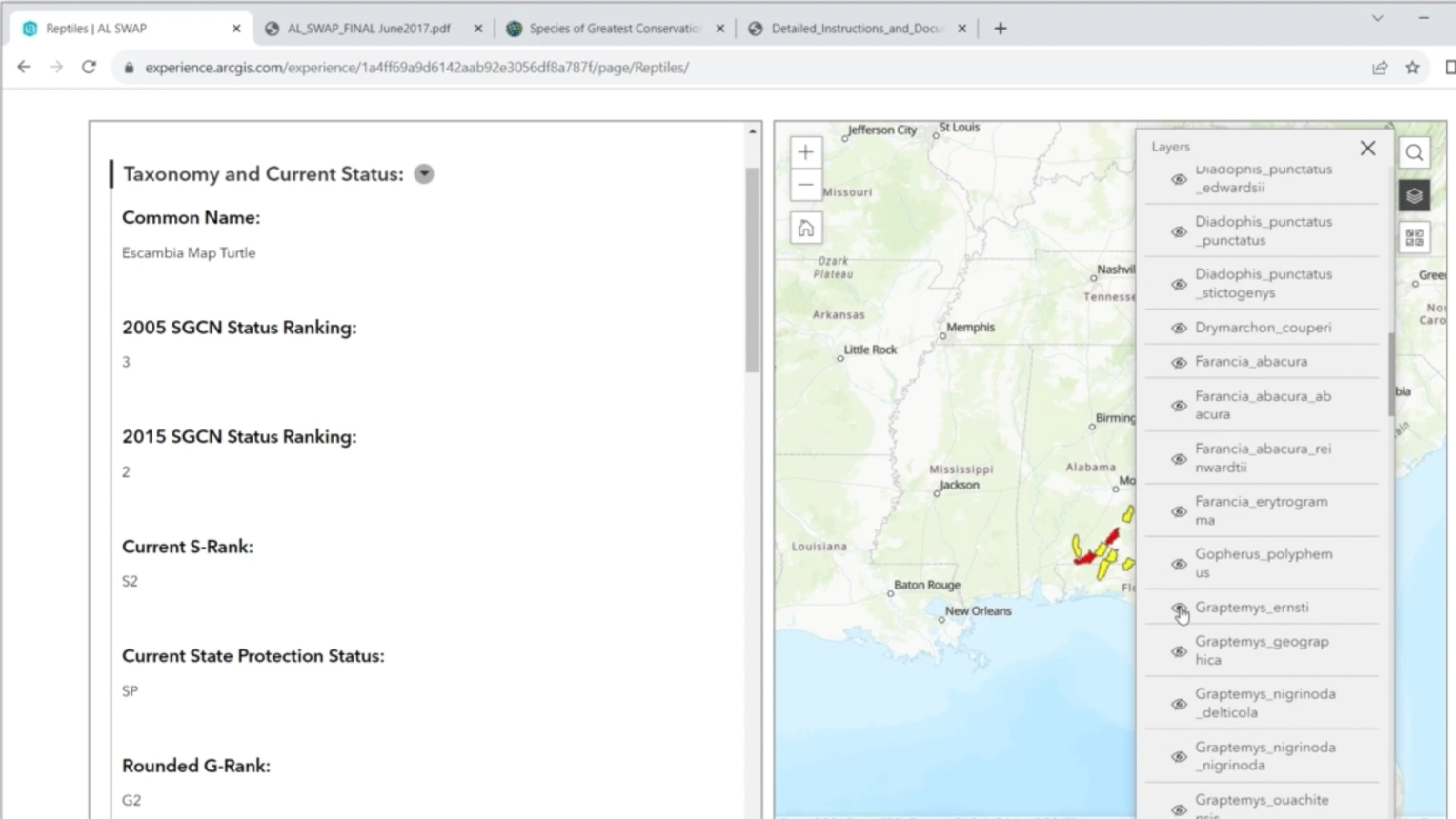Open the basemap gallery icon
This screenshot has height=819, width=1456.
[x=1414, y=237]
